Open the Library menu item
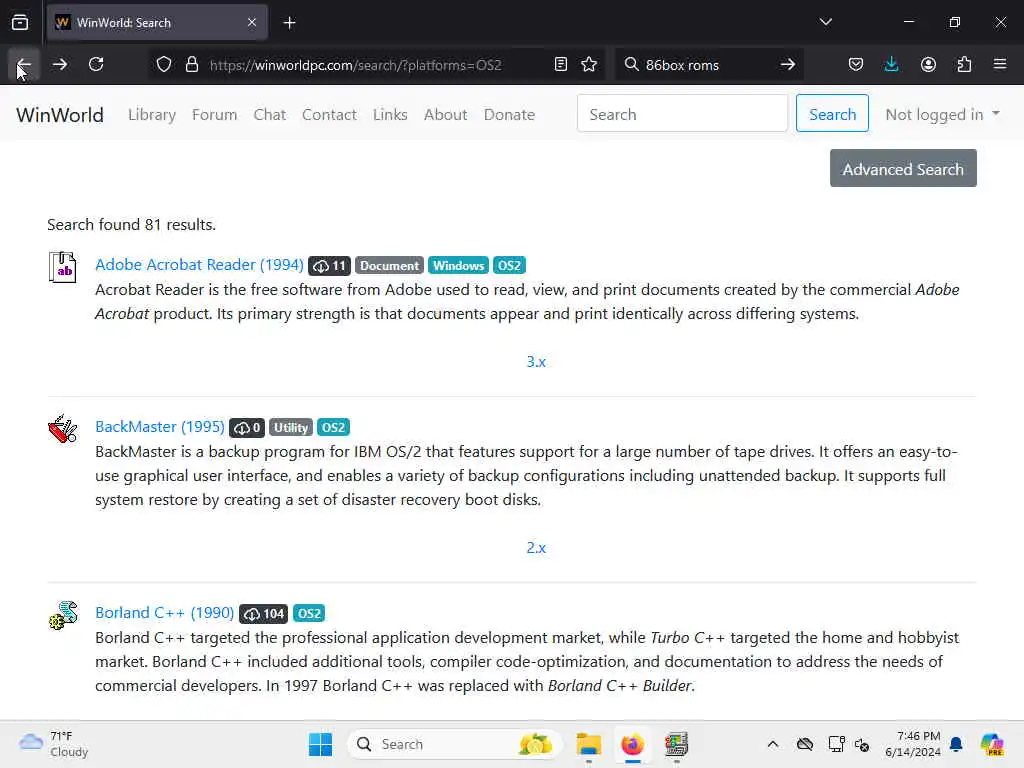This screenshot has height=768, width=1024. tap(152, 115)
